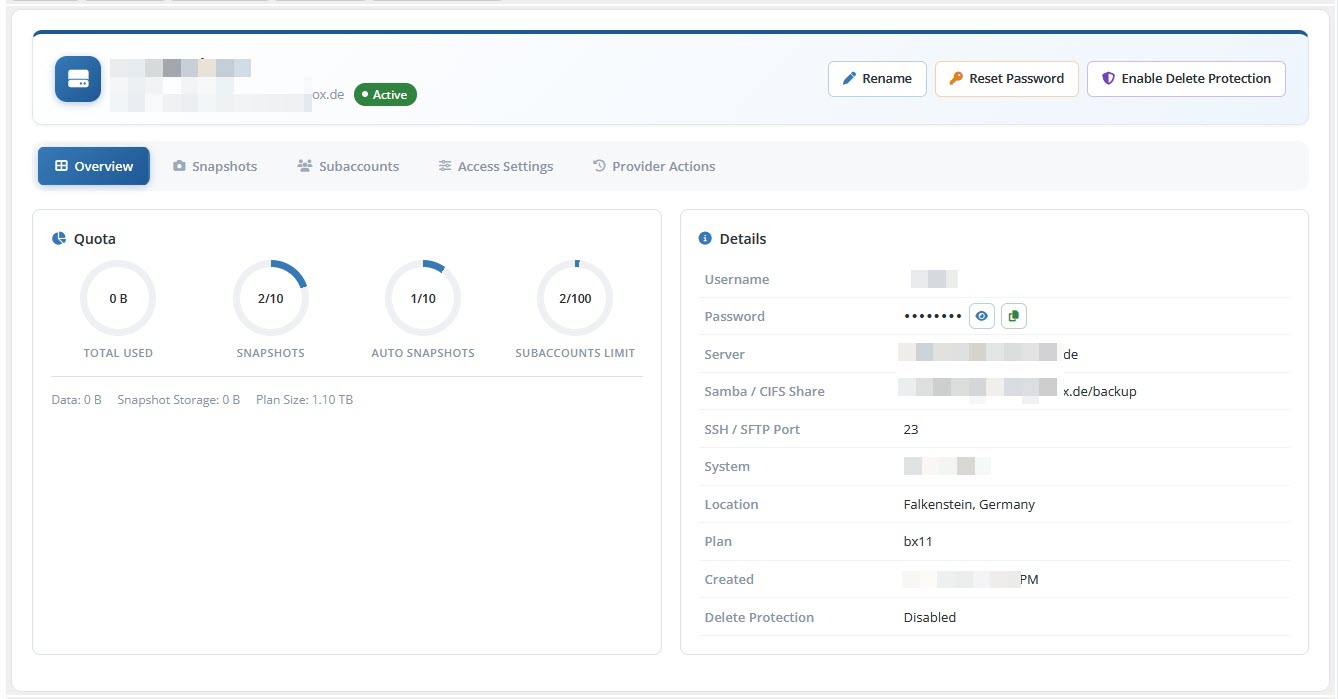1338x699 pixels.
Task: Click 'Snapshot Storage: 0 B' text
Action: tap(179, 400)
